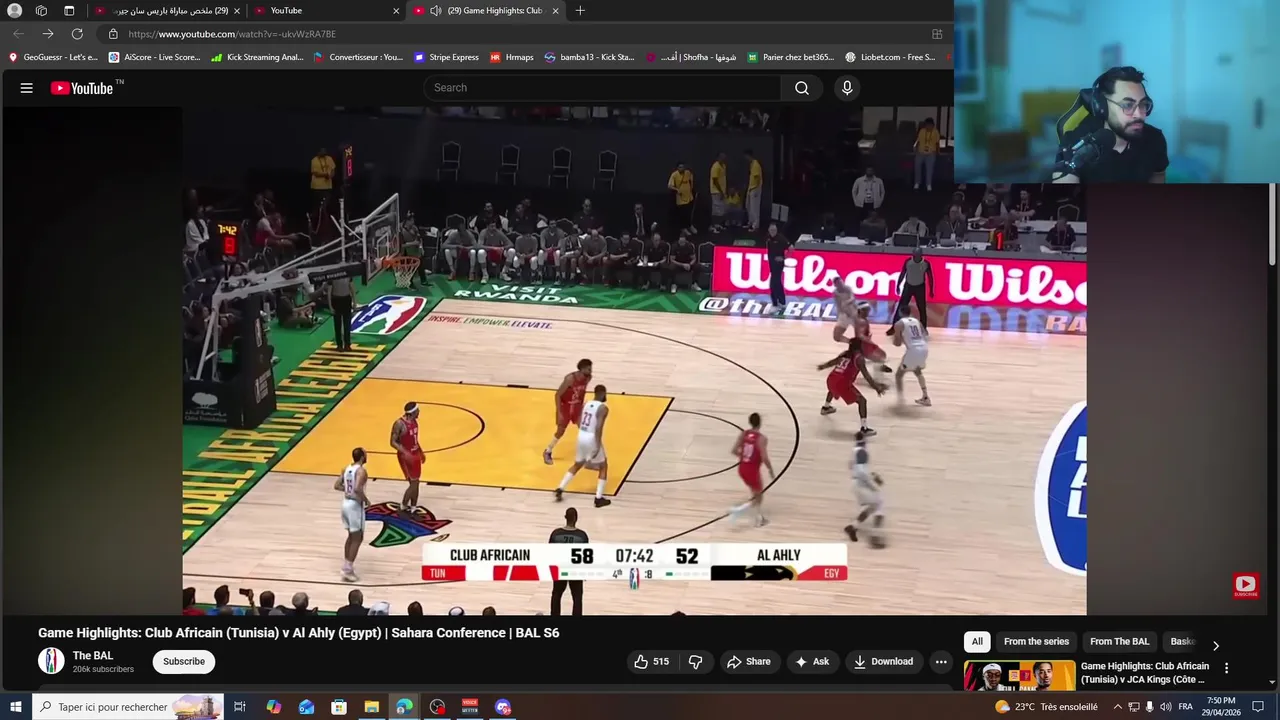This screenshot has width=1280, height=720.
Task: Open the Windows Start menu
Action: point(15,707)
